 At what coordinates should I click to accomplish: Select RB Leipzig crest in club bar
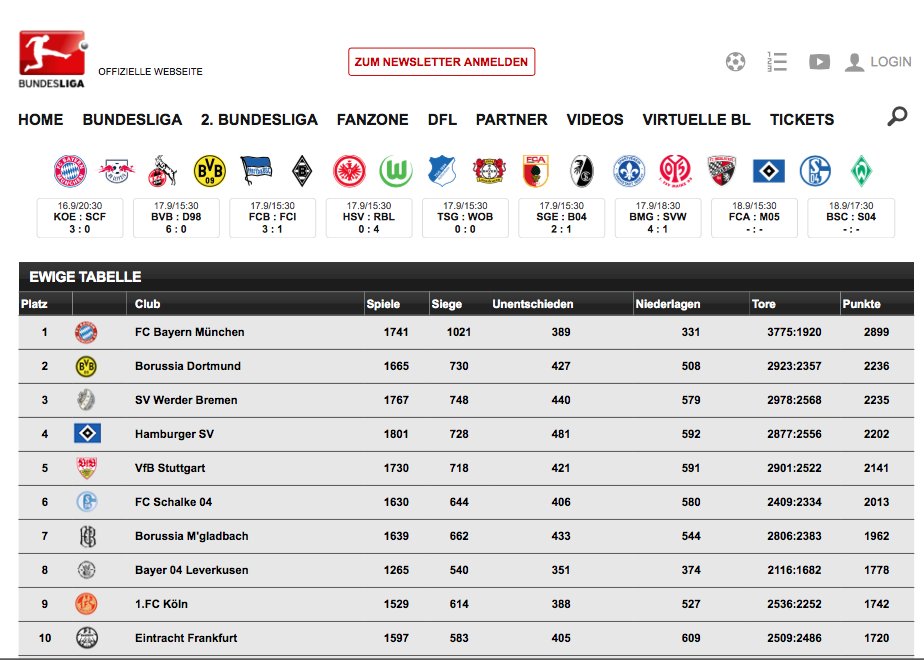point(117,171)
